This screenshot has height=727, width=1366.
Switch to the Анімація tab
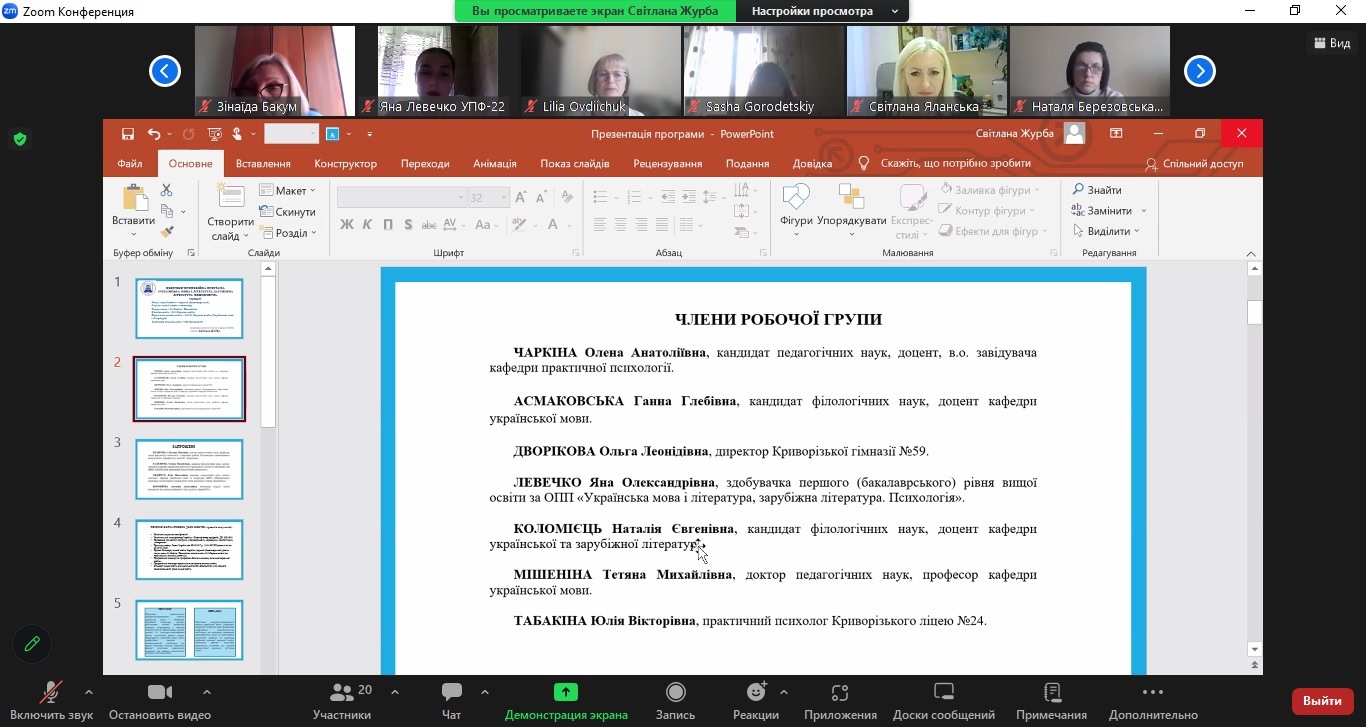(x=495, y=163)
